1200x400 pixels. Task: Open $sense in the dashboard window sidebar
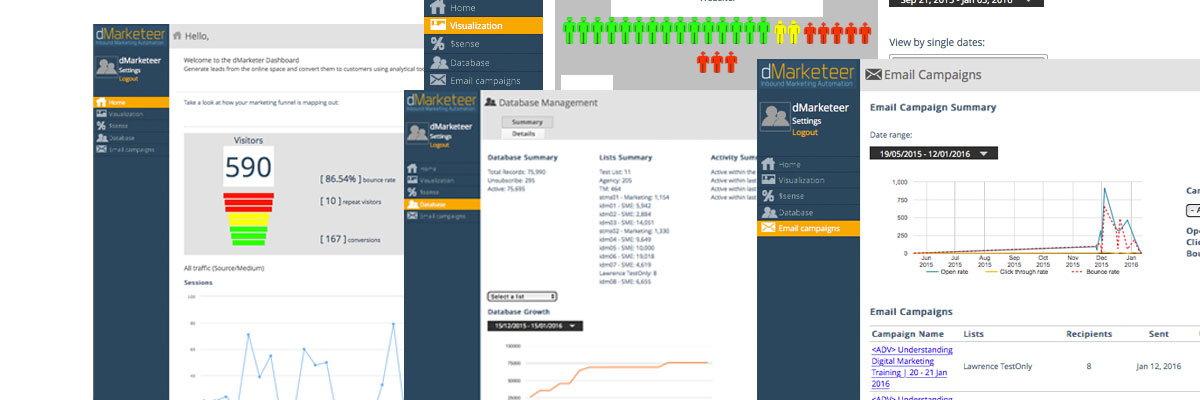pyautogui.click(x=131, y=126)
